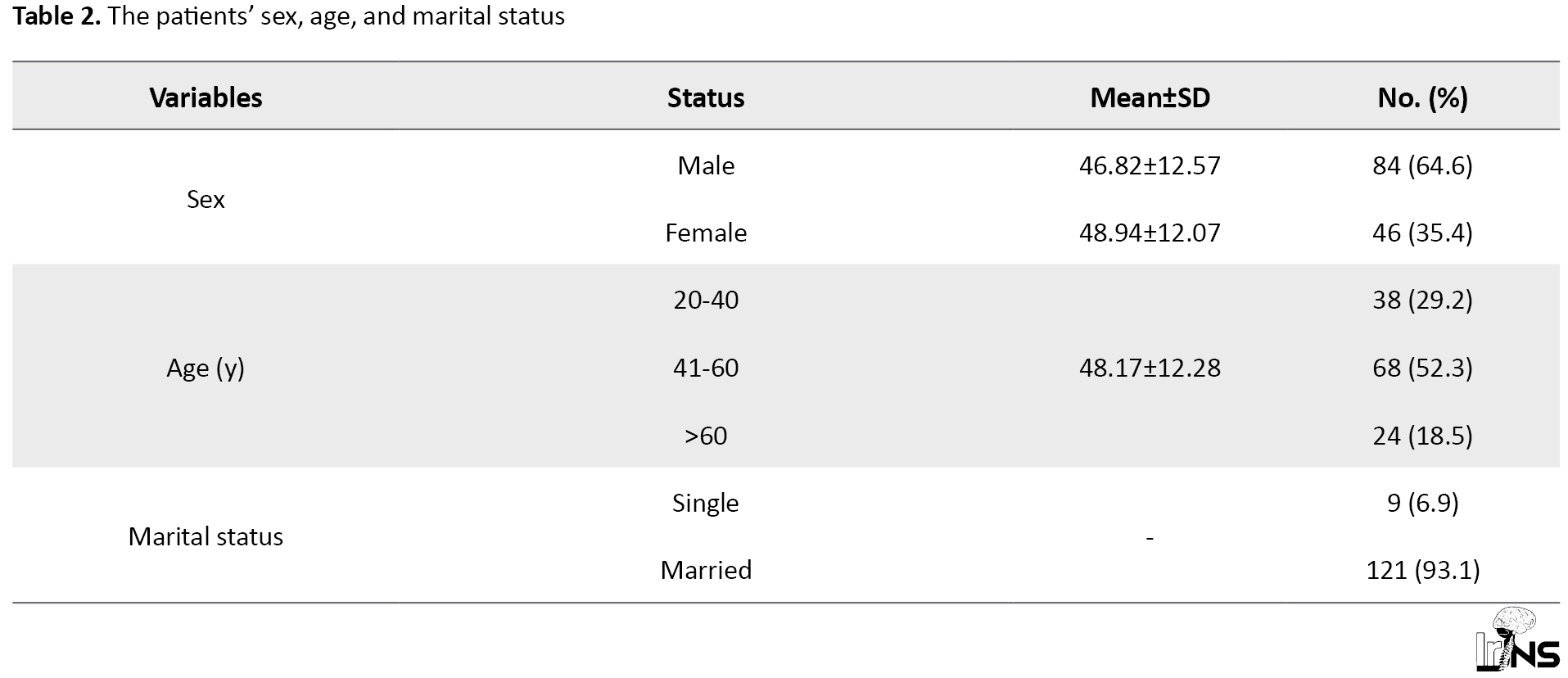Click the Male status cell
Image resolution: width=1568 pixels, height=678 pixels.
706,165
